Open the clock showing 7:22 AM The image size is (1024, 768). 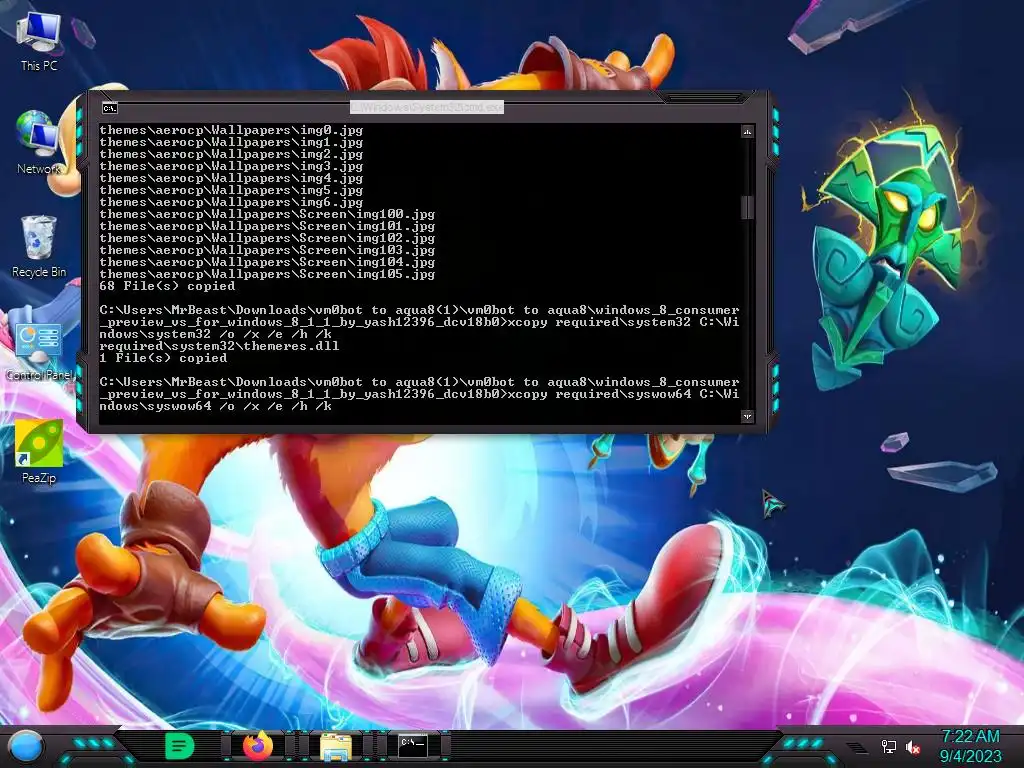pos(970,736)
